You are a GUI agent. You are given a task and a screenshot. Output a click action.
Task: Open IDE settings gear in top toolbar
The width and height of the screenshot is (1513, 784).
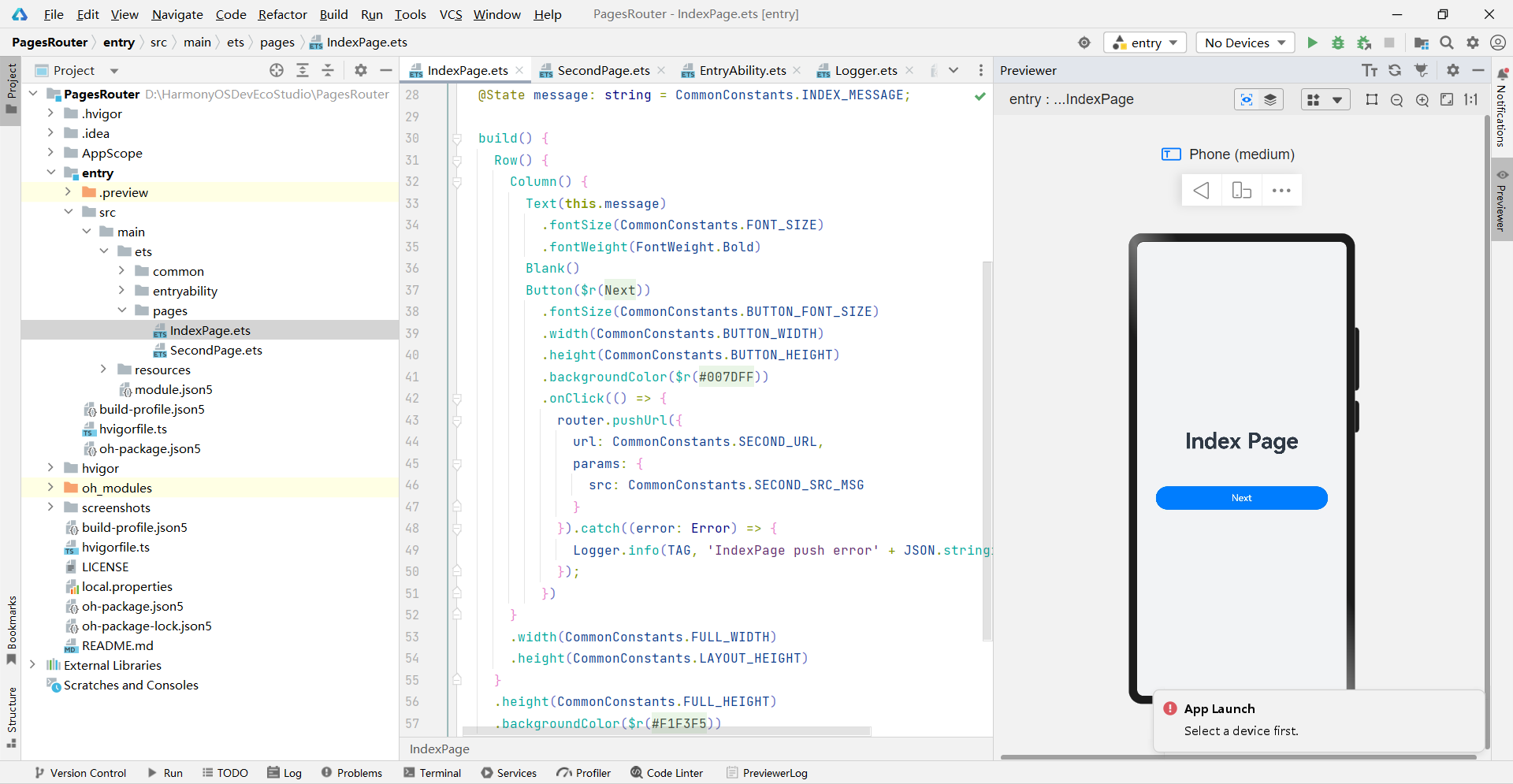click(x=1473, y=43)
